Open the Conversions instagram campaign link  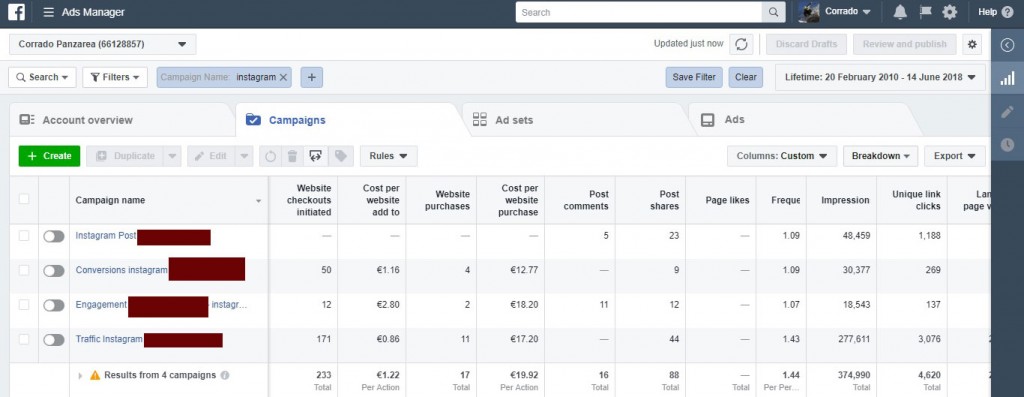tap(121, 270)
